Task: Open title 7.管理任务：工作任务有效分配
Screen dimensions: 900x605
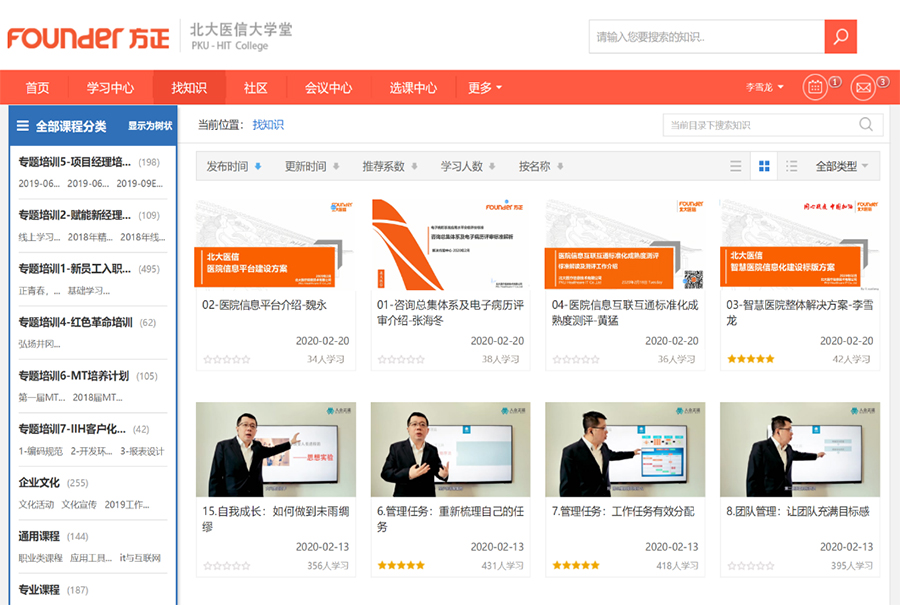Action: [623, 511]
